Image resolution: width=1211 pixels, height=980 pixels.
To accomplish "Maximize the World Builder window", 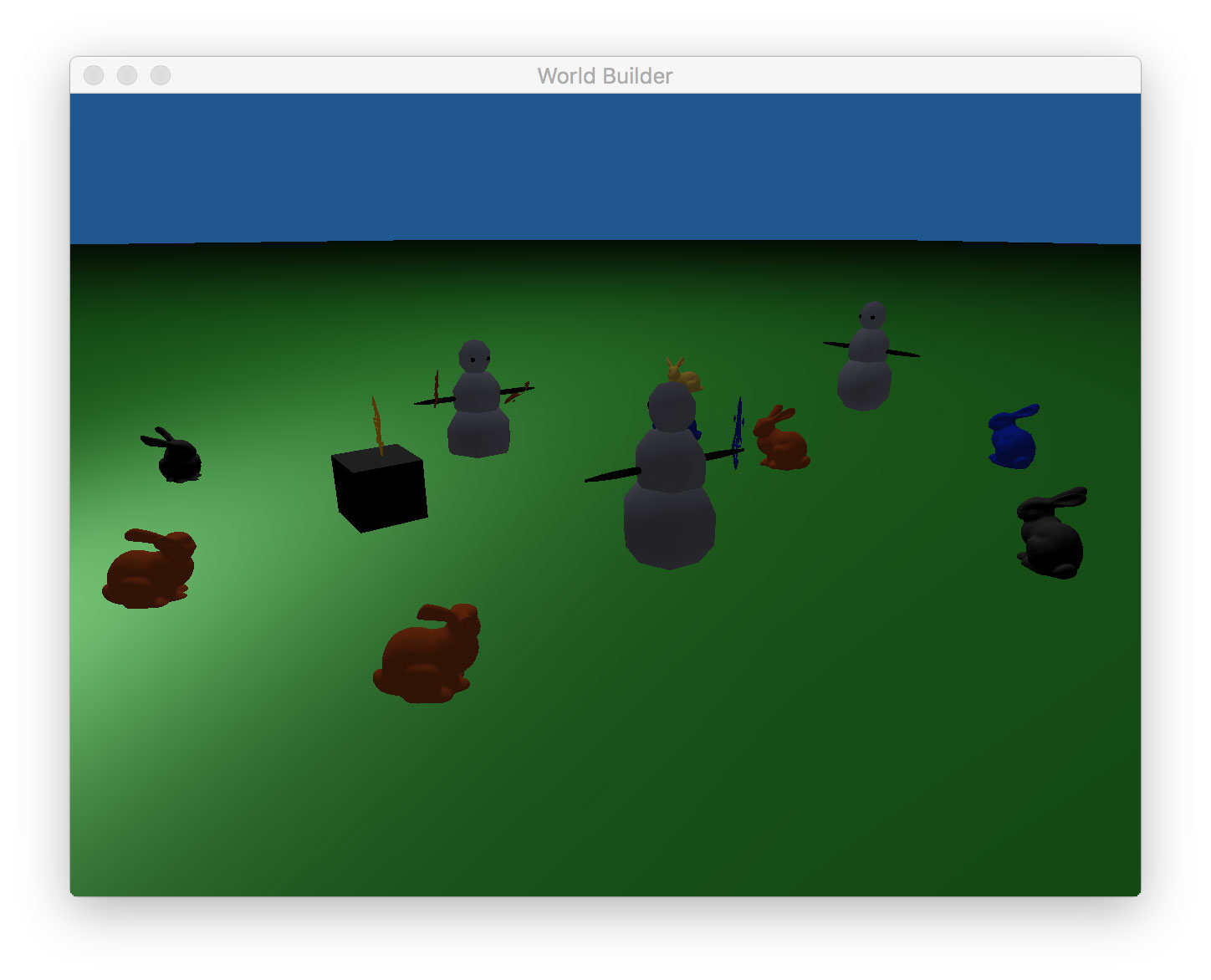I will (x=161, y=75).
